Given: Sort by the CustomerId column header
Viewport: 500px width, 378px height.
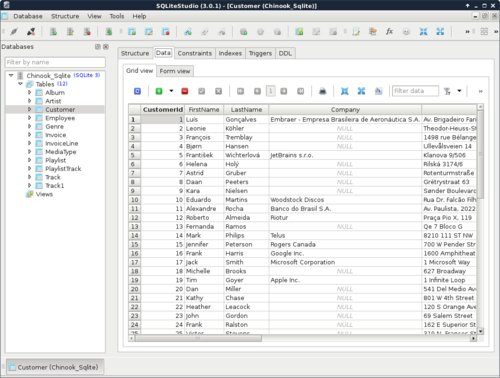Looking at the screenshot, I should pyautogui.click(x=163, y=109).
